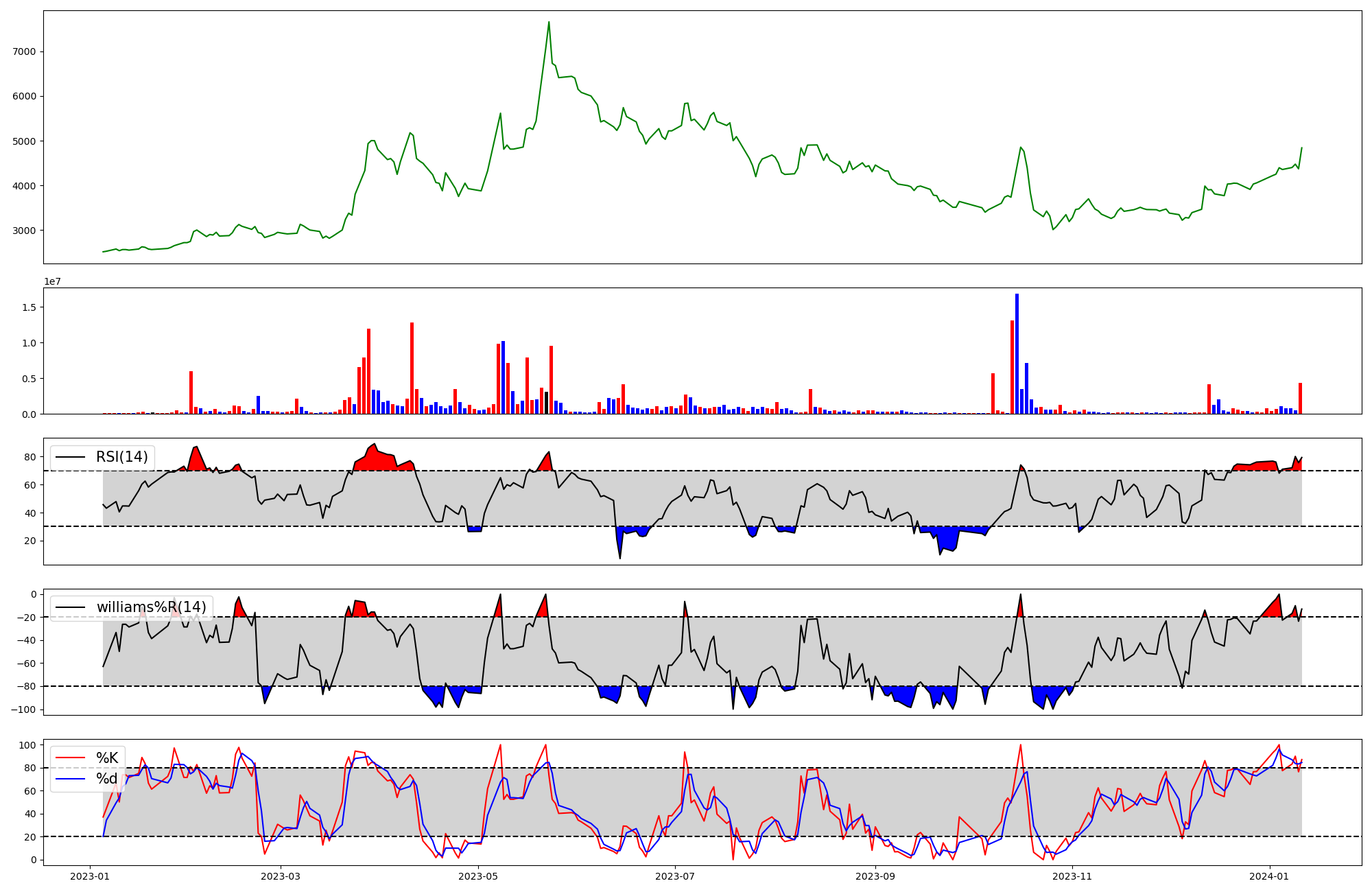The width and height of the screenshot is (1372, 892).
Task: Click the %K legend entry
Action: click(107, 758)
